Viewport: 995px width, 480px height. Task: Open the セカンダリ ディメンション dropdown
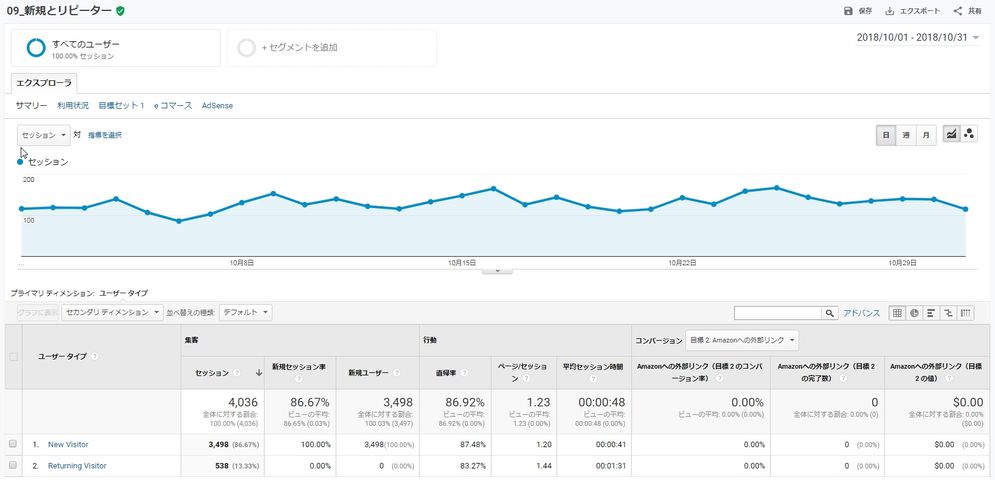(x=112, y=312)
